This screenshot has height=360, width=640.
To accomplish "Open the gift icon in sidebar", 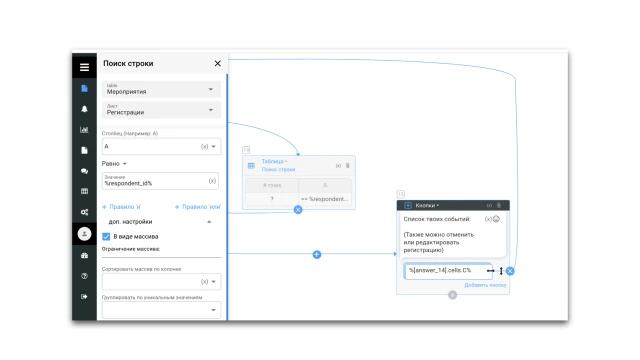I will tap(84, 256).
